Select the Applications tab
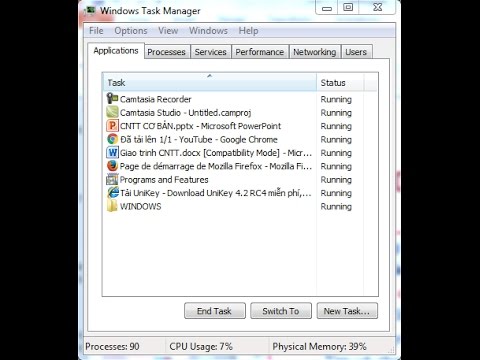The image size is (480, 360). point(116,51)
